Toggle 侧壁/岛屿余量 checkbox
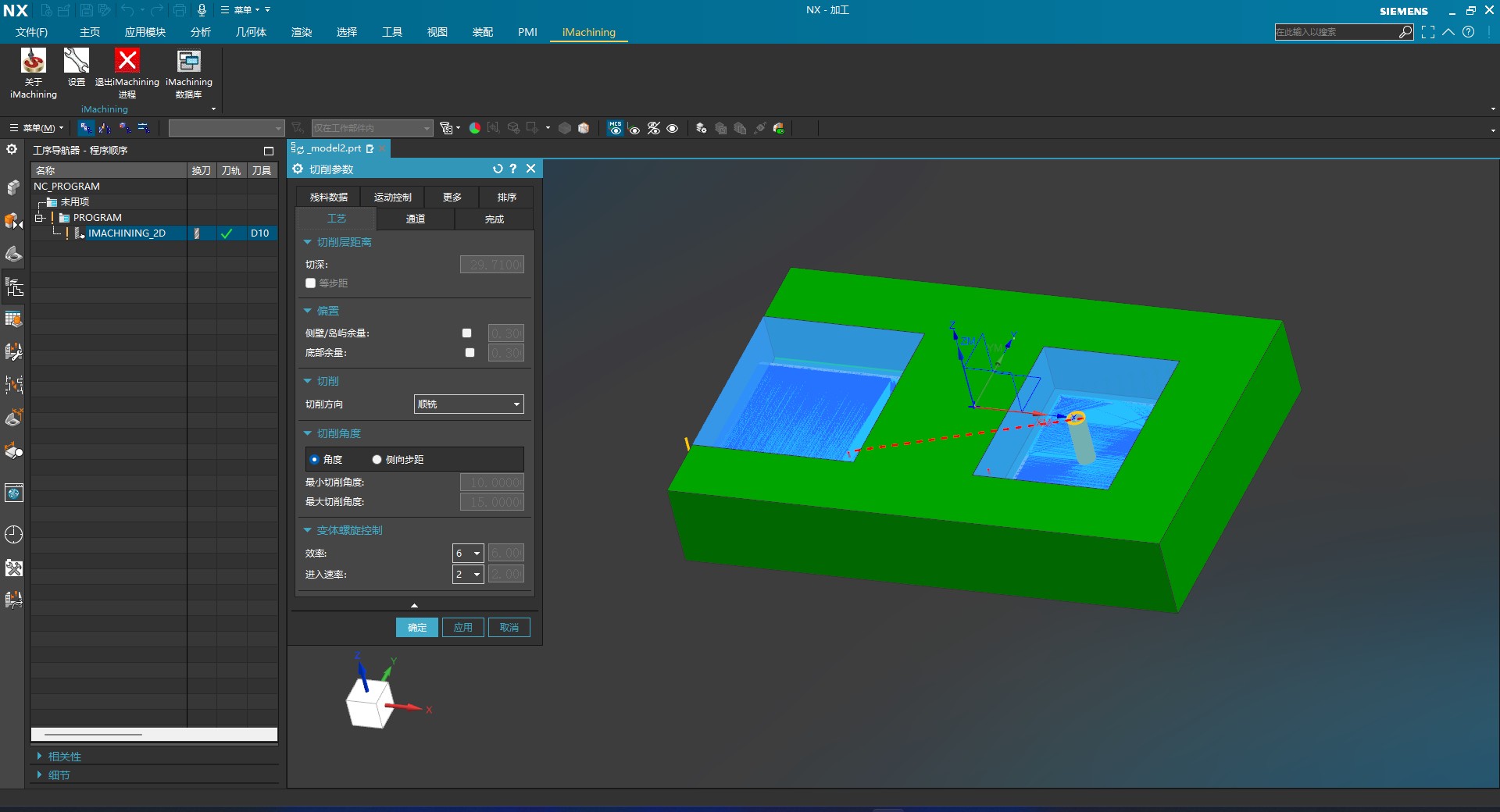 click(467, 333)
